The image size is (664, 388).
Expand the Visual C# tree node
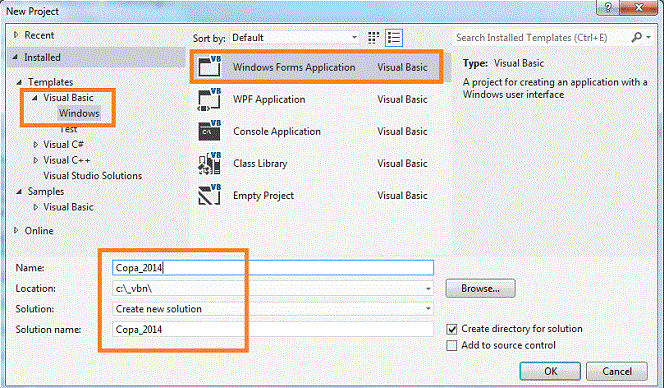[x=36, y=145]
